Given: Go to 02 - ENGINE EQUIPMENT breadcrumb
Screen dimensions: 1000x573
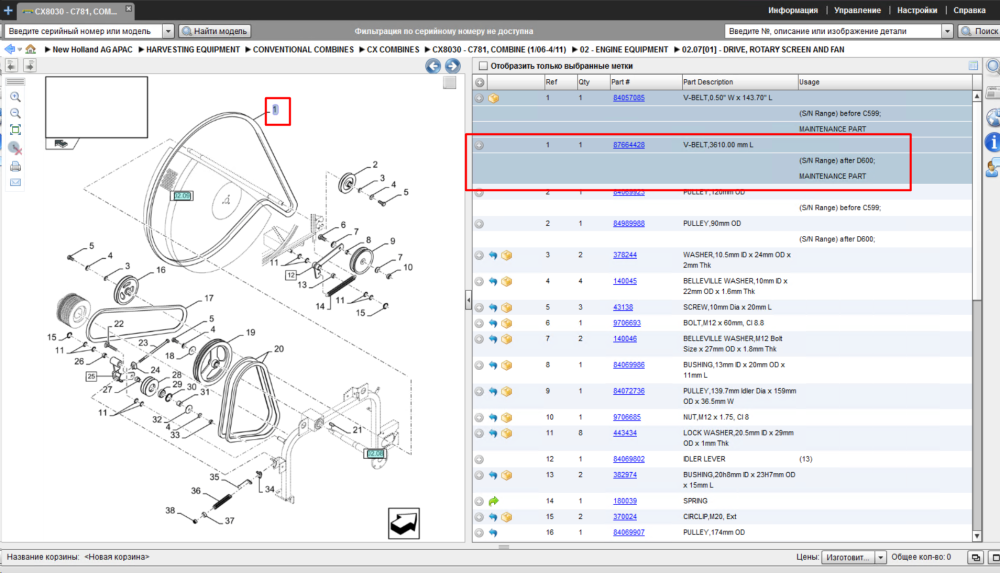Looking at the screenshot, I should (624, 49).
